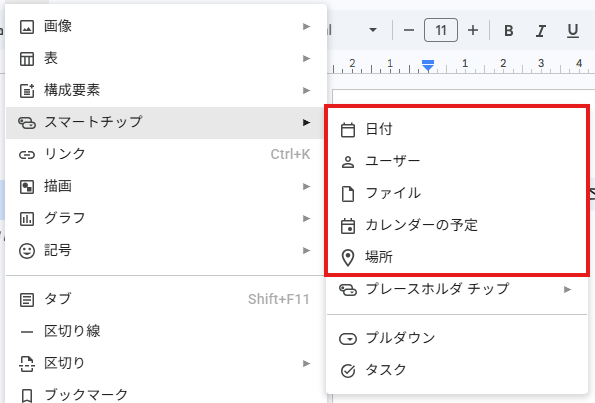Insert 区切り線 from the menu
The height and width of the screenshot is (403, 595).
(166, 332)
